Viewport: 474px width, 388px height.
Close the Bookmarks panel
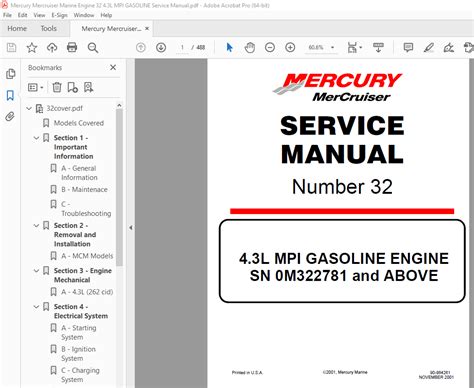click(x=113, y=68)
